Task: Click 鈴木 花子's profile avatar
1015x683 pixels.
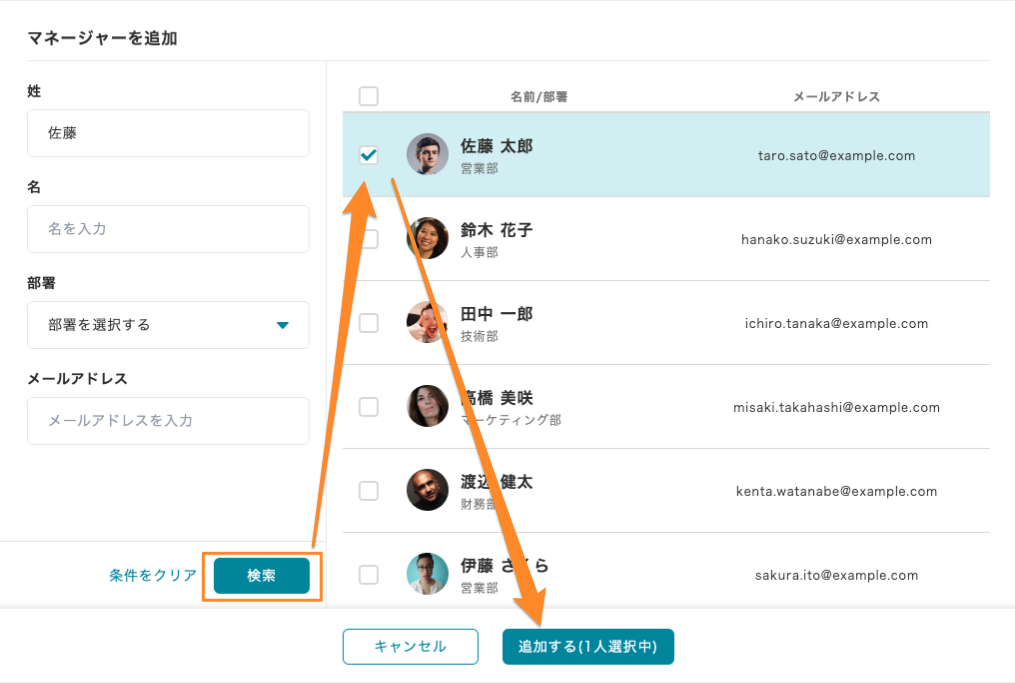Action: [x=427, y=239]
